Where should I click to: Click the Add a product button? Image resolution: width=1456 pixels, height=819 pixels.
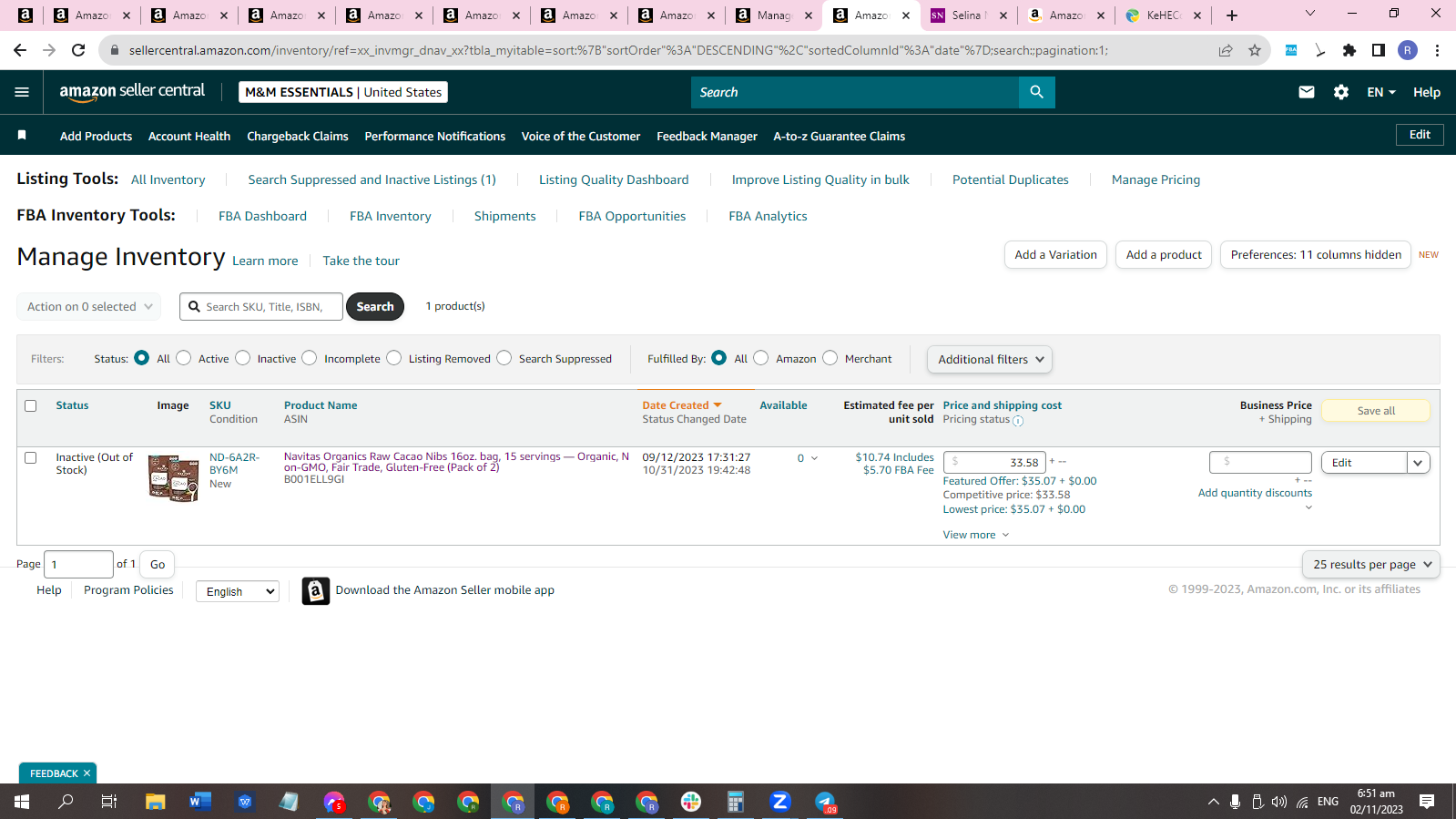pos(1164,255)
